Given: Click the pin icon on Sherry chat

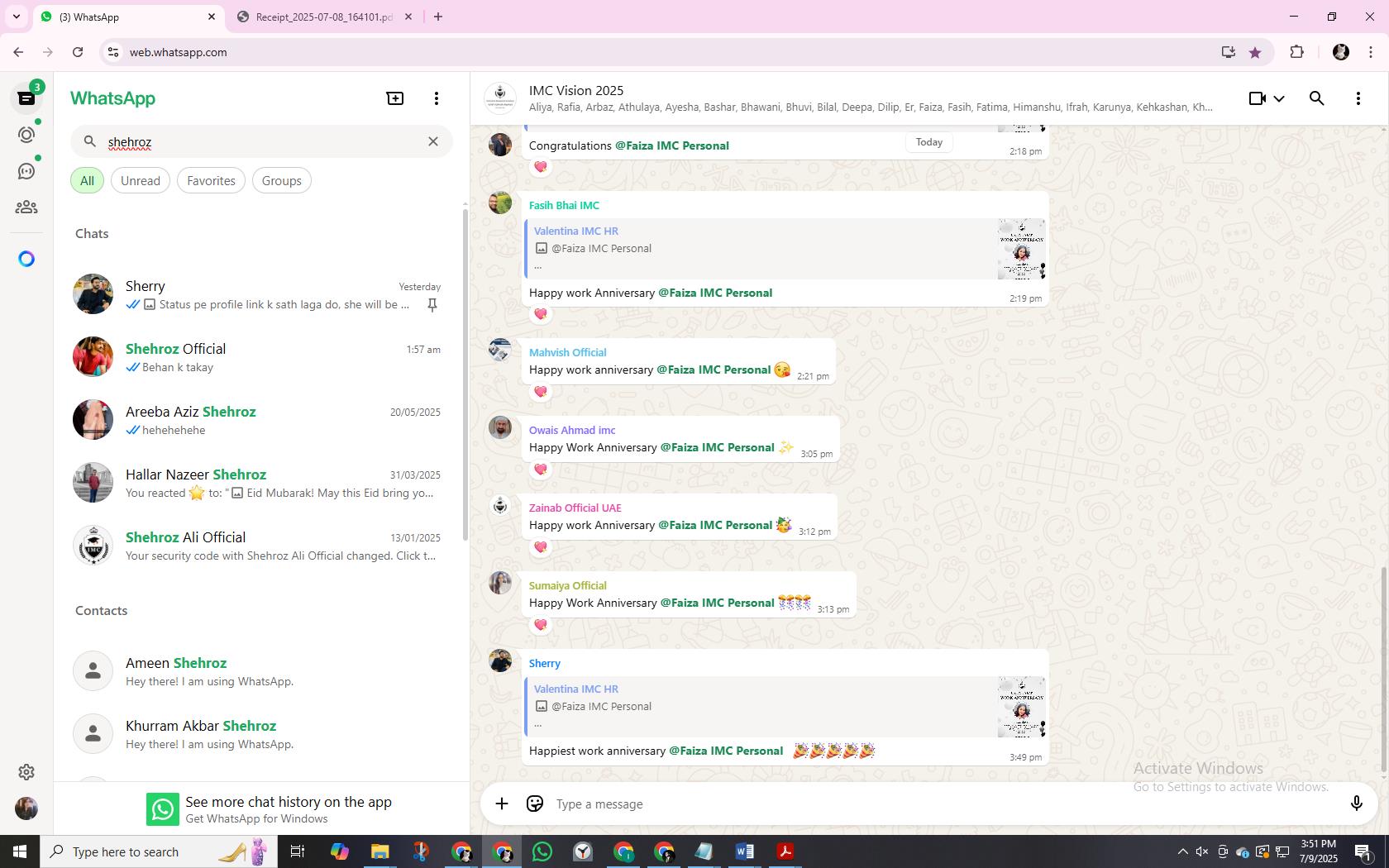Looking at the screenshot, I should coord(432,305).
